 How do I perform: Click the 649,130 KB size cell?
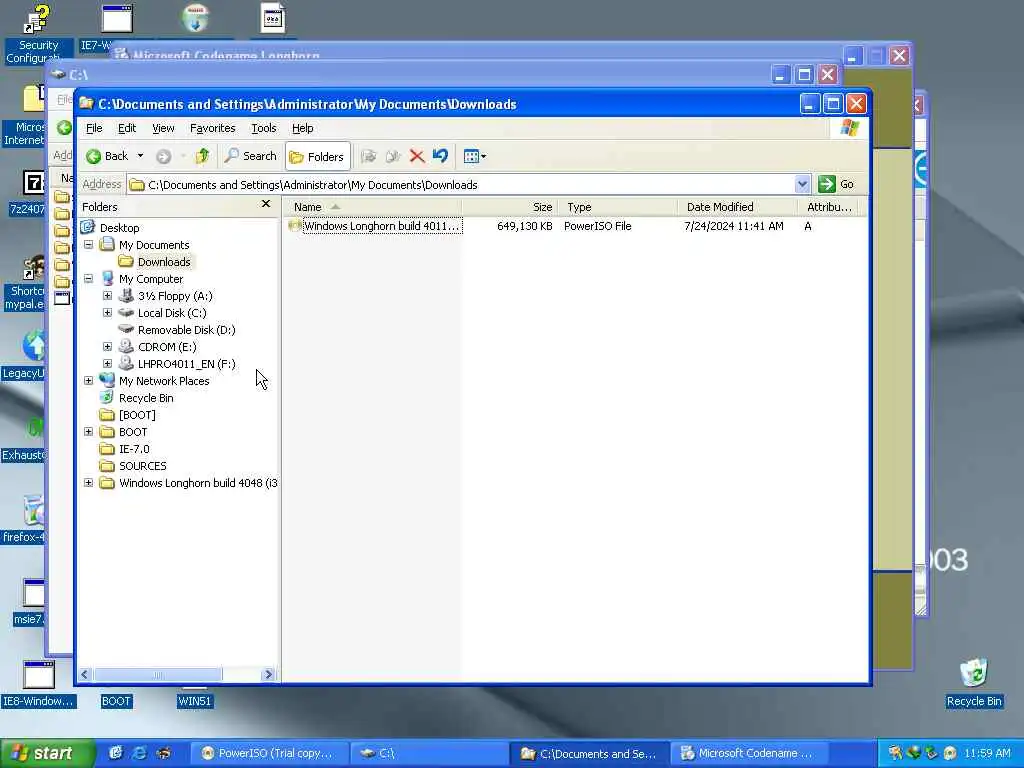pos(524,226)
